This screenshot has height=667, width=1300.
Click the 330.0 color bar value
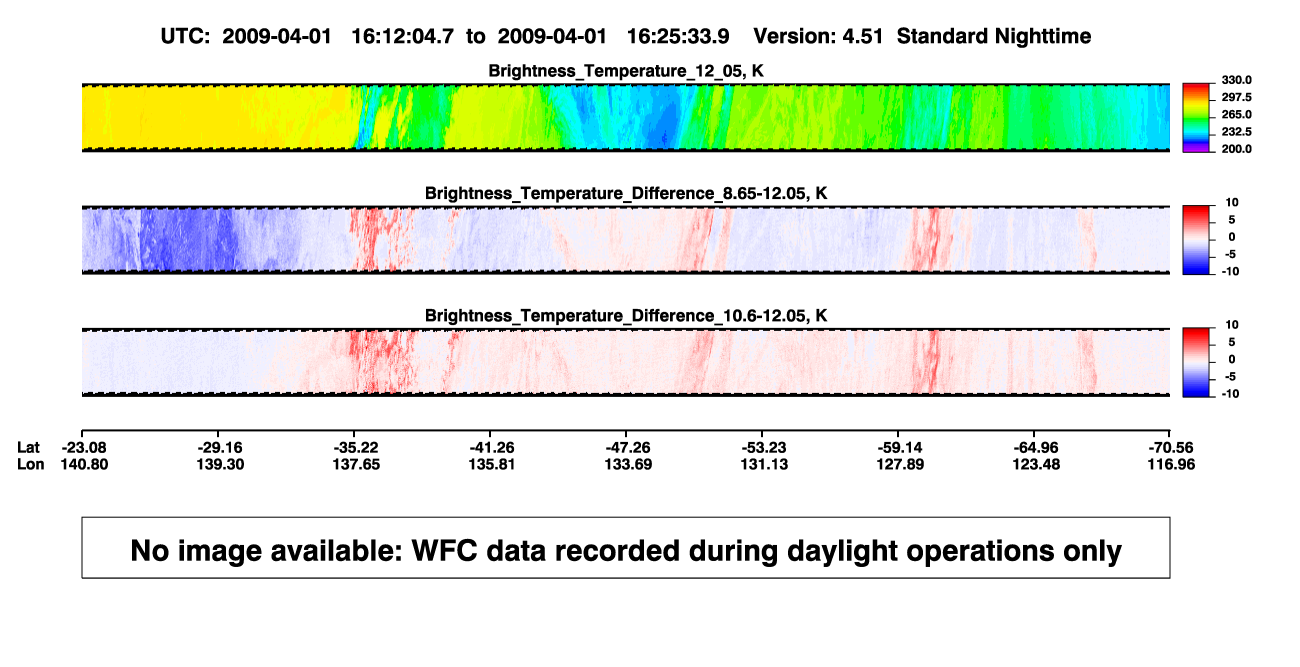[x=1238, y=80]
